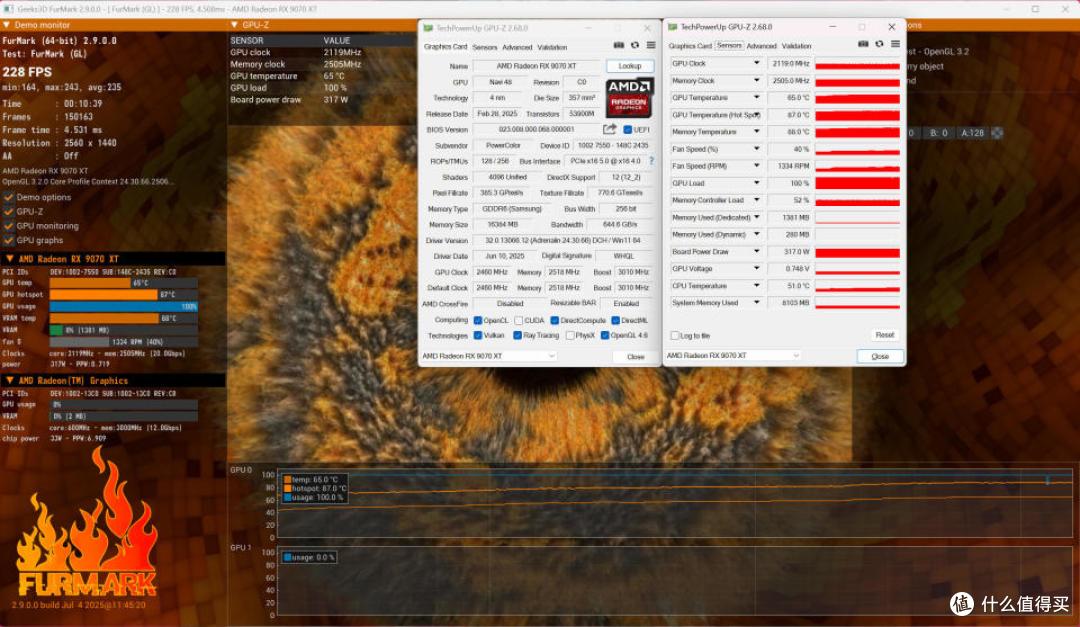Click GPU-Z app icon in Graphics Card window title bar

[x=428, y=28]
